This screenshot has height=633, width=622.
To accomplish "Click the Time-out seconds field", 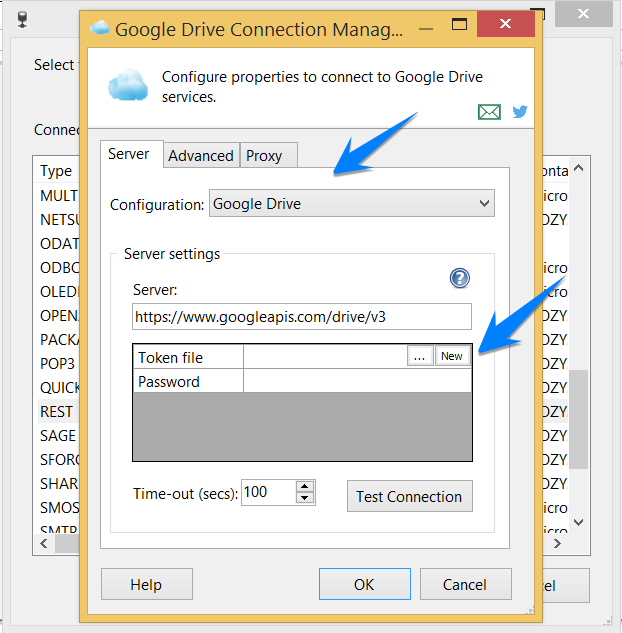I will point(269,492).
